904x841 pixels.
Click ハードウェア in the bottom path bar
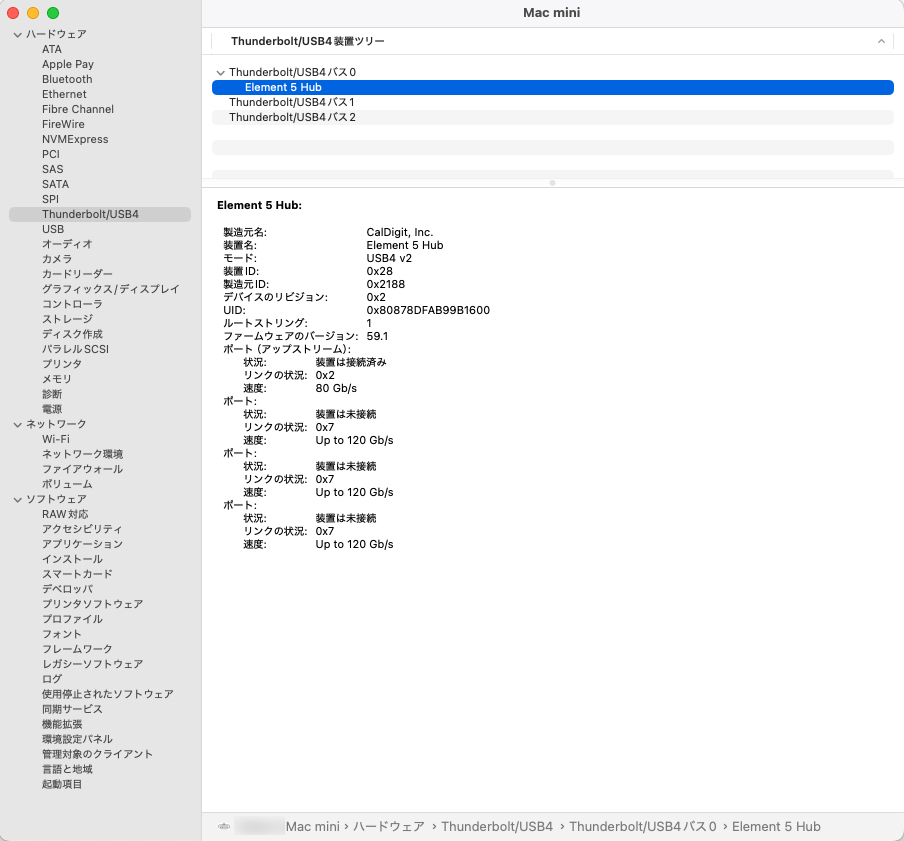(x=389, y=827)
